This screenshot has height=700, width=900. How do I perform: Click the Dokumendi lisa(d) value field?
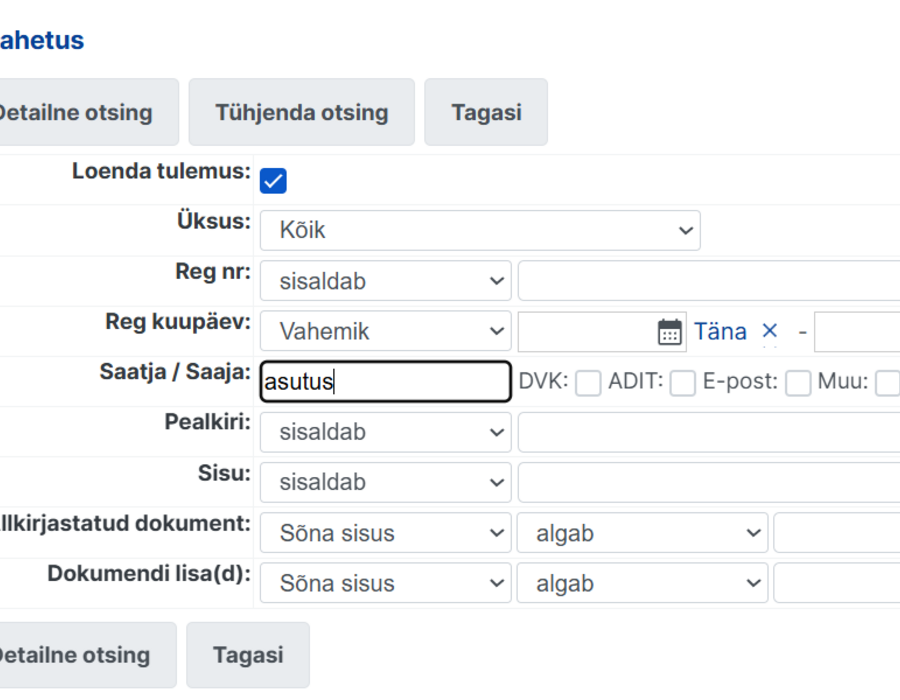pyautogui.click(x=837, y=583)
